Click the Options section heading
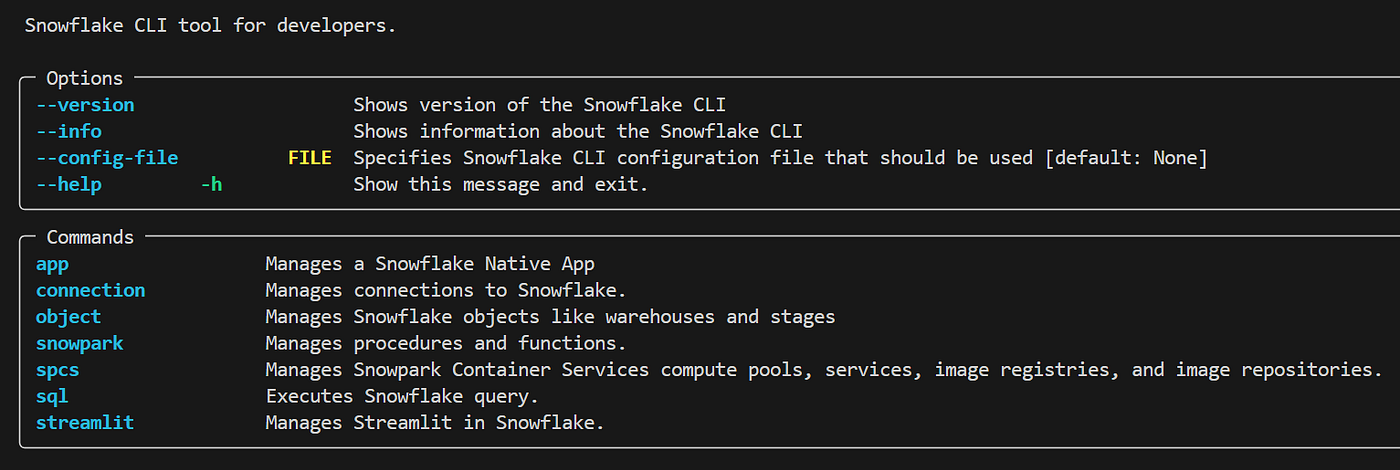 coord(85,78)
